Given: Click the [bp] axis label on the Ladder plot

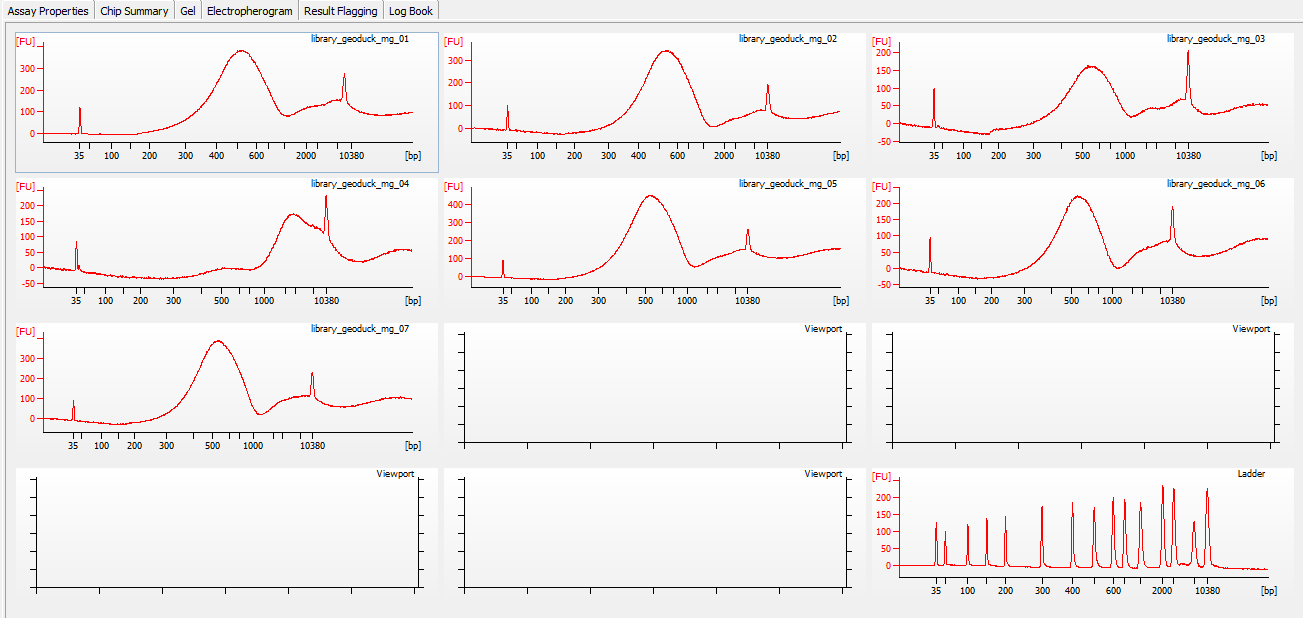Looking at the screenshot, I should pyautogui.click(x=1268, y=591).
